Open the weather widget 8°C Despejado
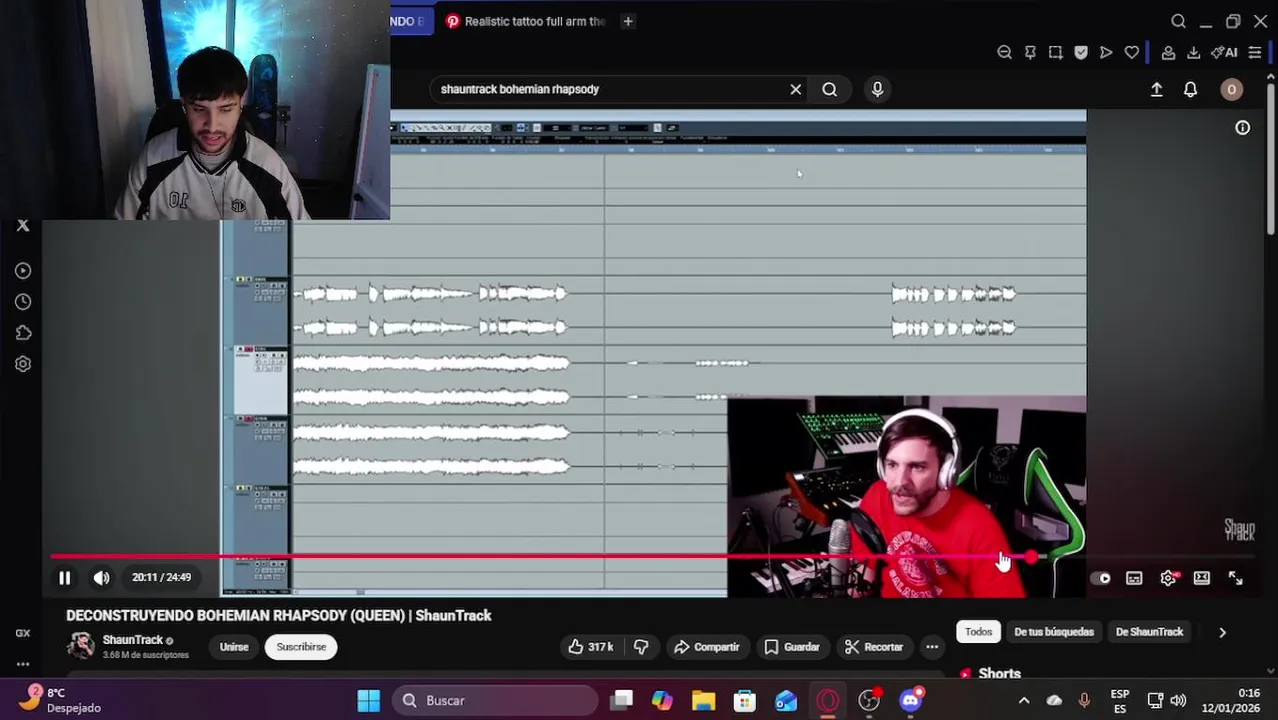1278x720 pixels. click(x=60, y=700)
